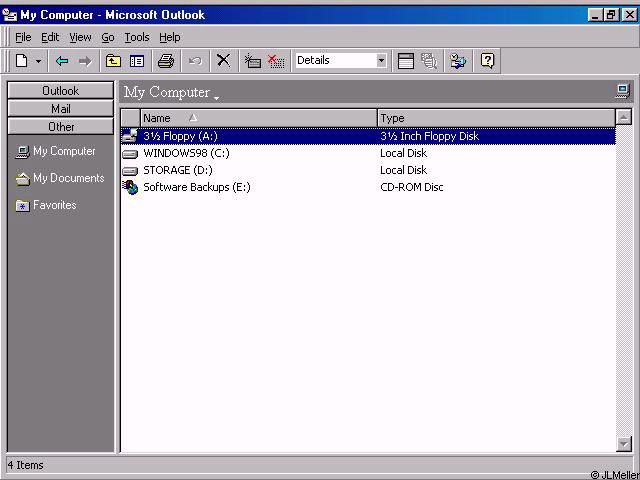The image size is (640, 480).
Task: Click the floppy drive icon for A:
Action: coord(130,136)
